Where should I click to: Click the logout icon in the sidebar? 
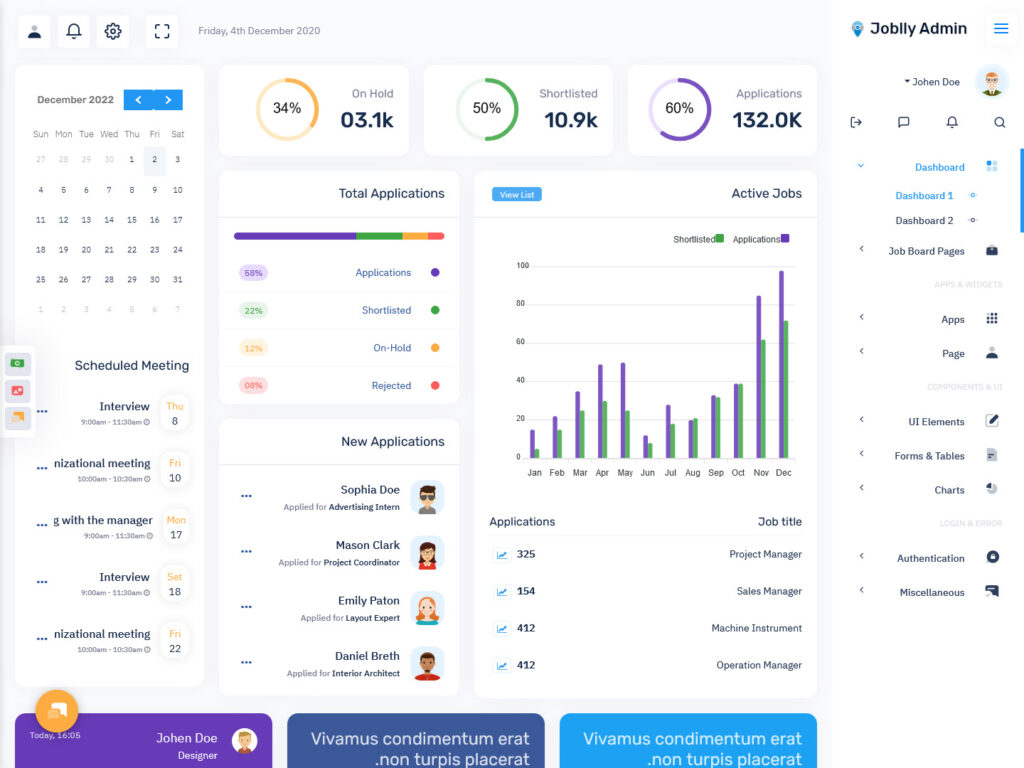[x=856, y=122]
